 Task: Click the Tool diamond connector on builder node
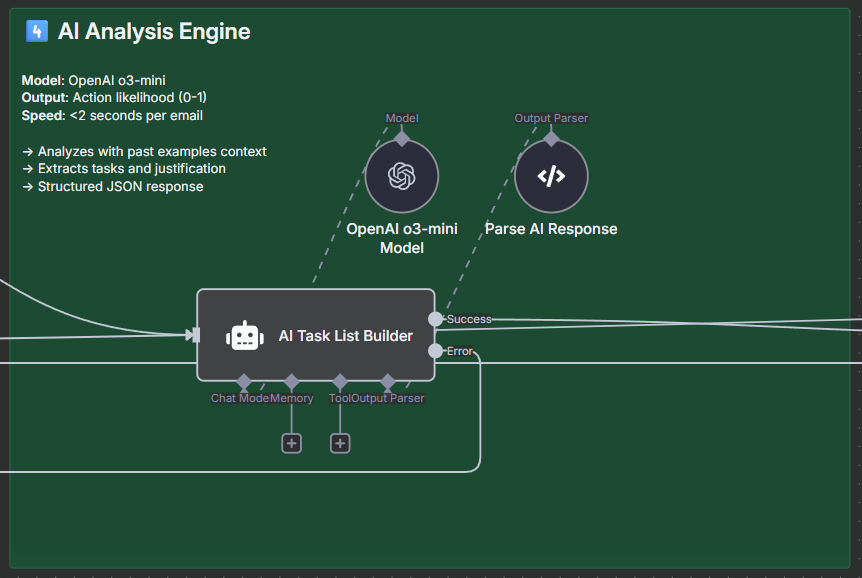(x=340, y=381)
